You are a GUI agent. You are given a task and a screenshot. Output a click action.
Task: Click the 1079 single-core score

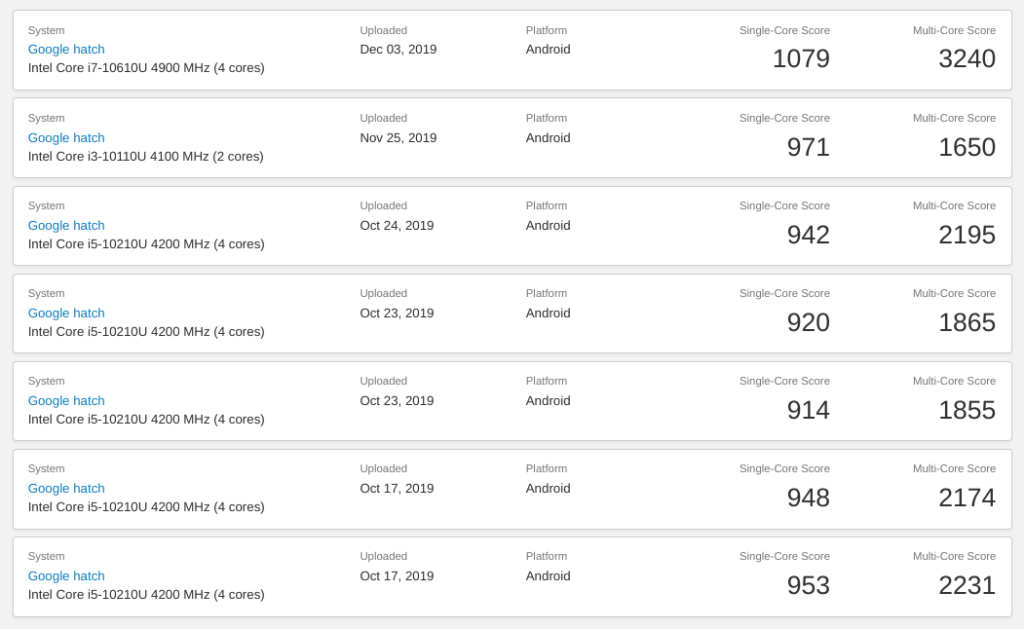pos(801,59)
